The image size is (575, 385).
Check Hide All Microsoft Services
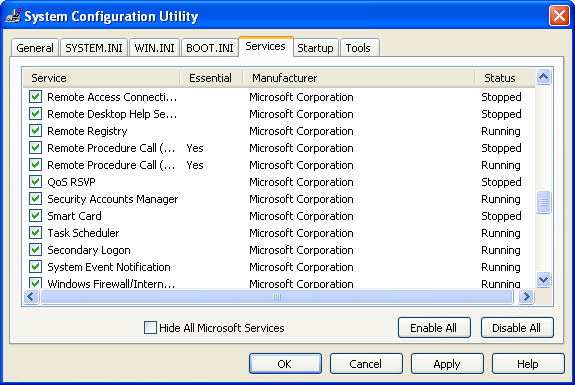click(150, 327)
